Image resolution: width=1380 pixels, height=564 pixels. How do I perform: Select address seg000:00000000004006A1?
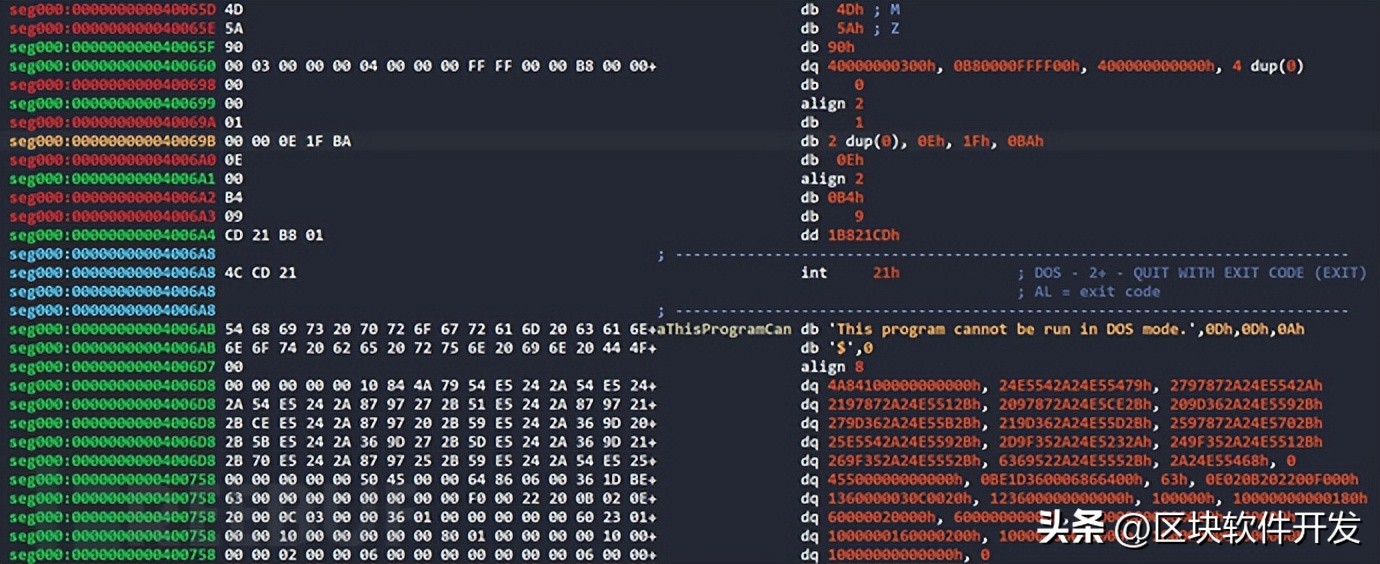pyautogui.click(x=111, y=179)
